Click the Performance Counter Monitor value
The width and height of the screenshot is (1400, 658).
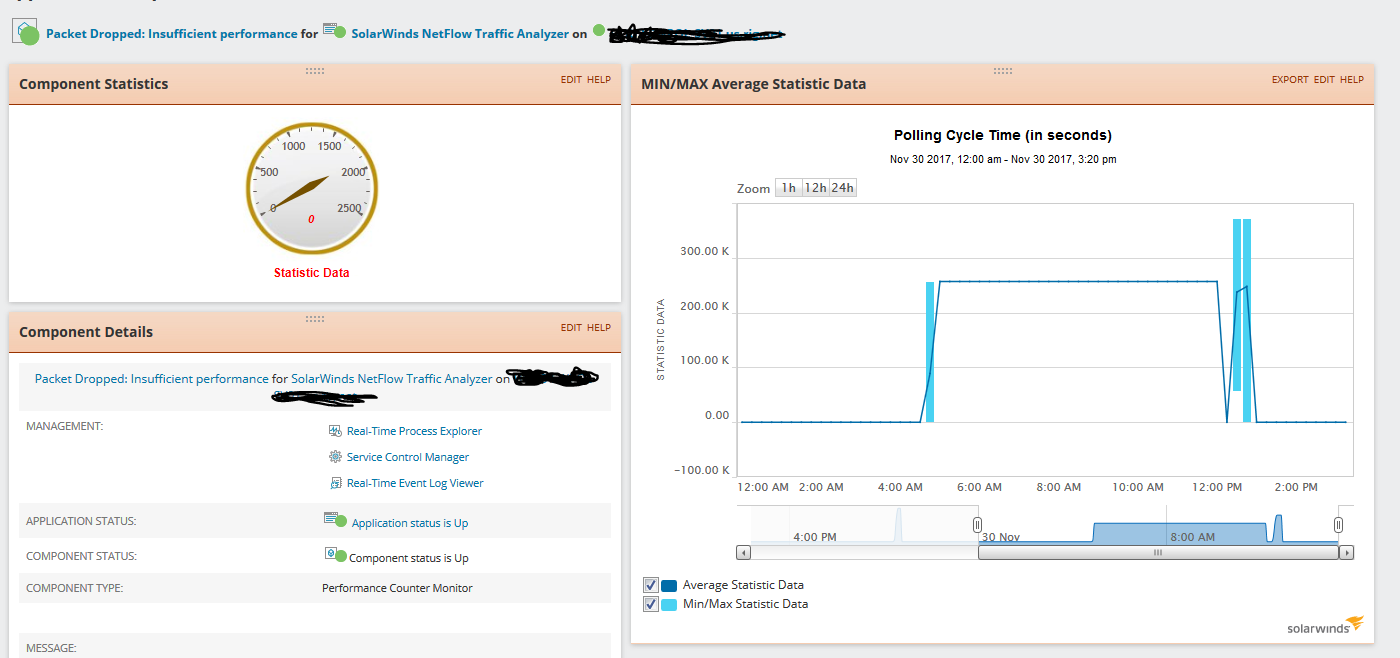pyautogui.click(x=397, y=588)
